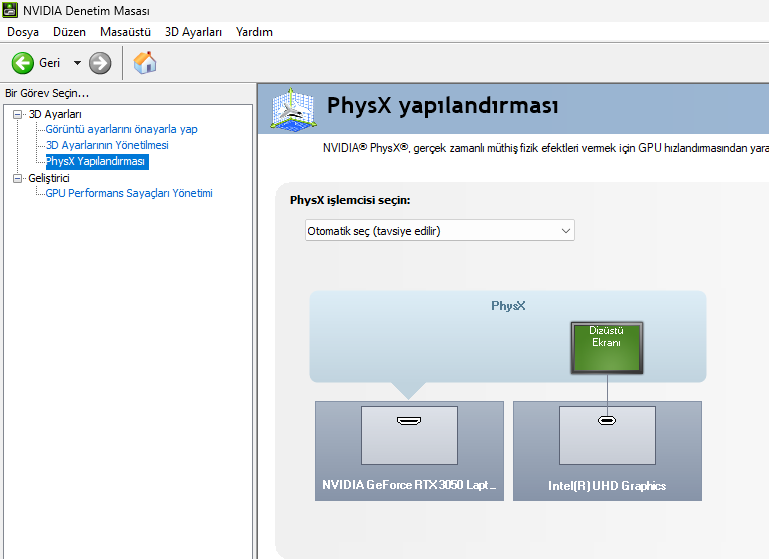
Task: Open 3D Ayarlarının Yönetilmesi page
Action: (107, 145)
